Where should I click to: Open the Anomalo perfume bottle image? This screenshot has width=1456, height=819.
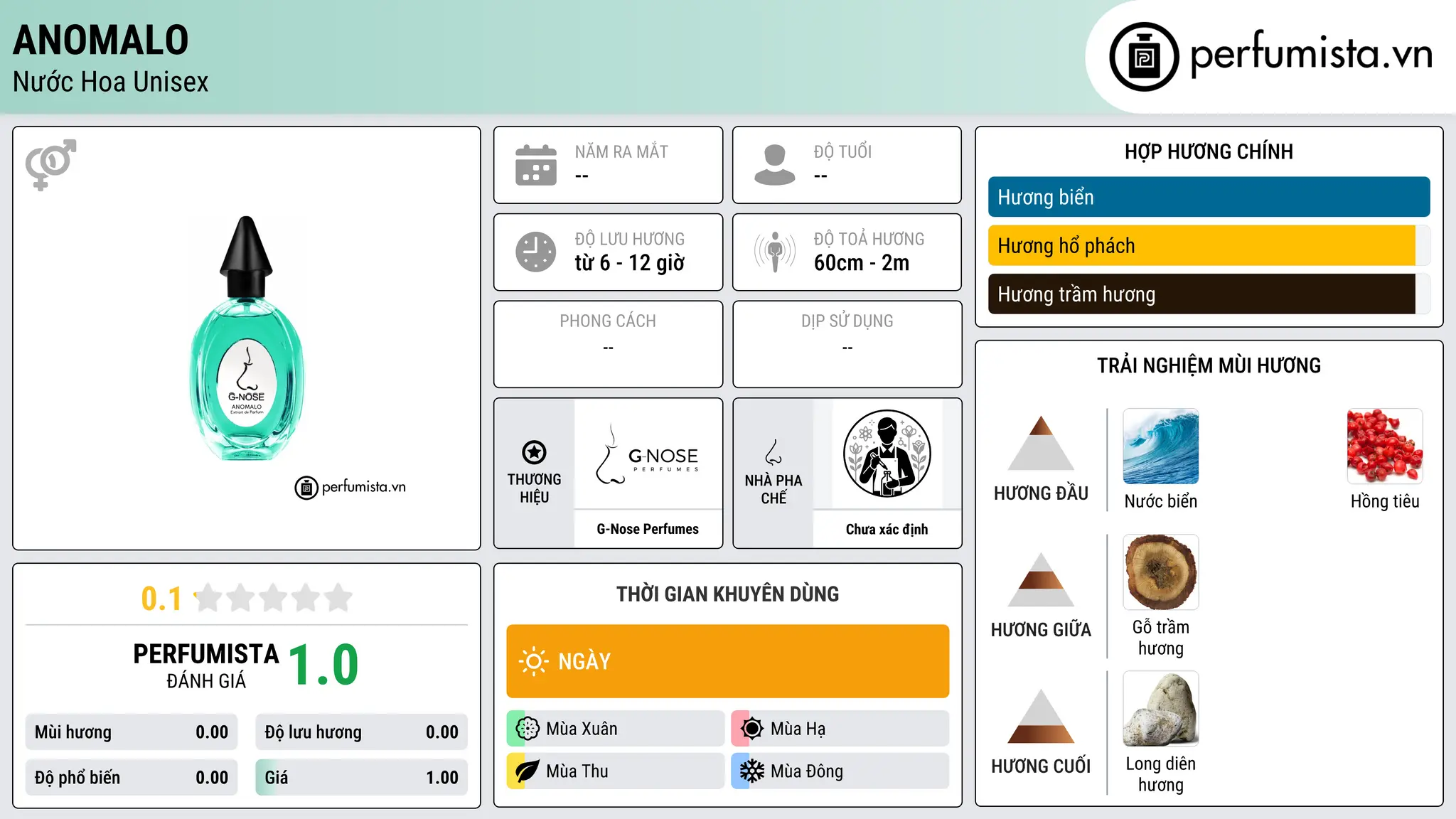[247, 338]
